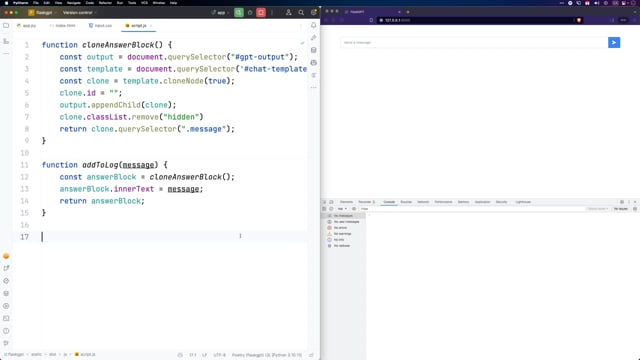Image resolution: width=640 pixels, height=360 pixels.
Task: Open the Project tool window icon
Action: pos(6,25)
